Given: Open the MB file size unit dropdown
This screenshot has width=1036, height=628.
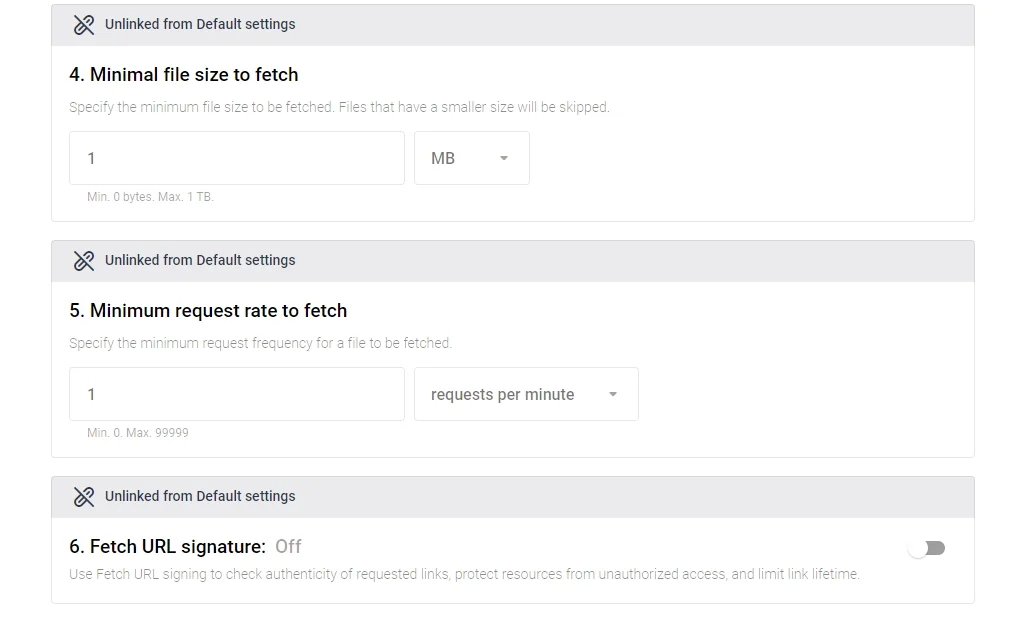Looking at the screenshot, I should tap(472, 158).
